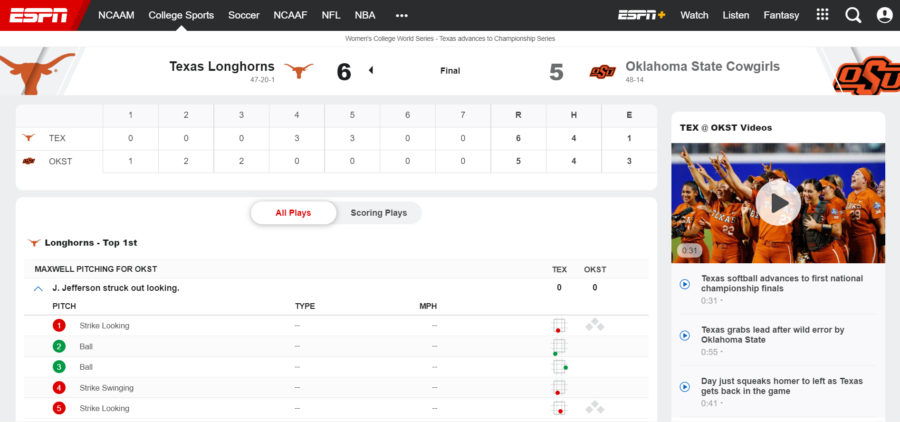Click Women's College World Series note text
Image resolution: width=900 pixels, height=422 pixels.
click(x=450, y=38)
